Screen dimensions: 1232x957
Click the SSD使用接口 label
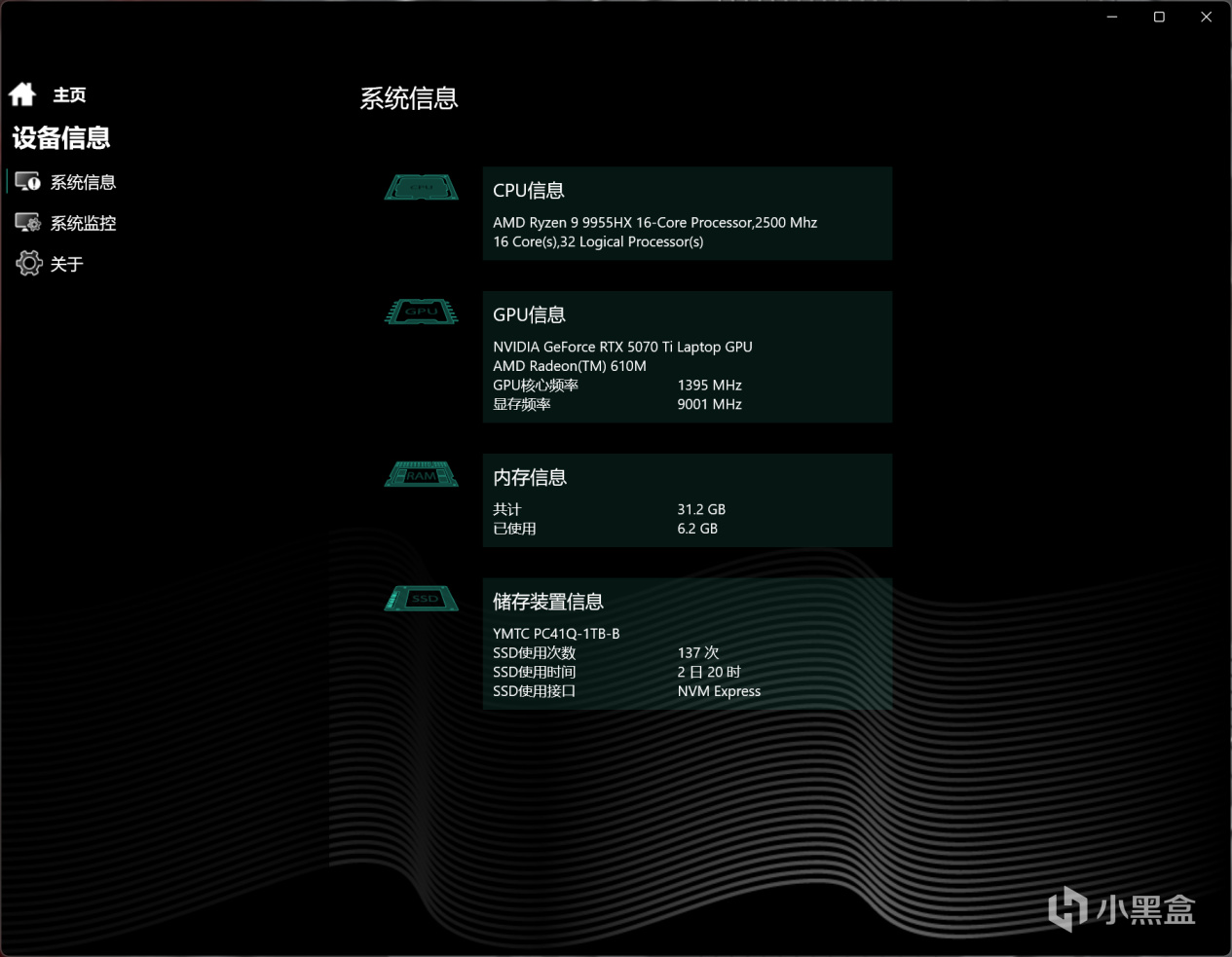click(x=535, y=692)
